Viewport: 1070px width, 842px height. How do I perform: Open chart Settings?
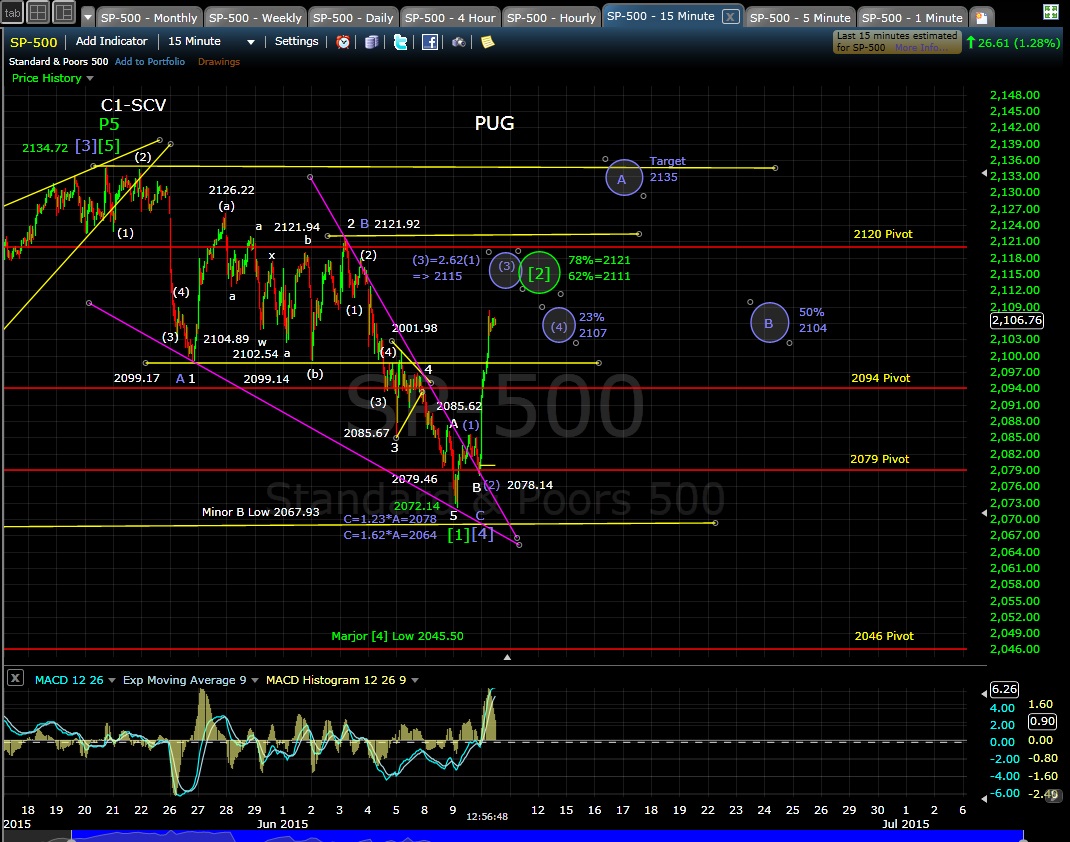[x=296, y=41]
